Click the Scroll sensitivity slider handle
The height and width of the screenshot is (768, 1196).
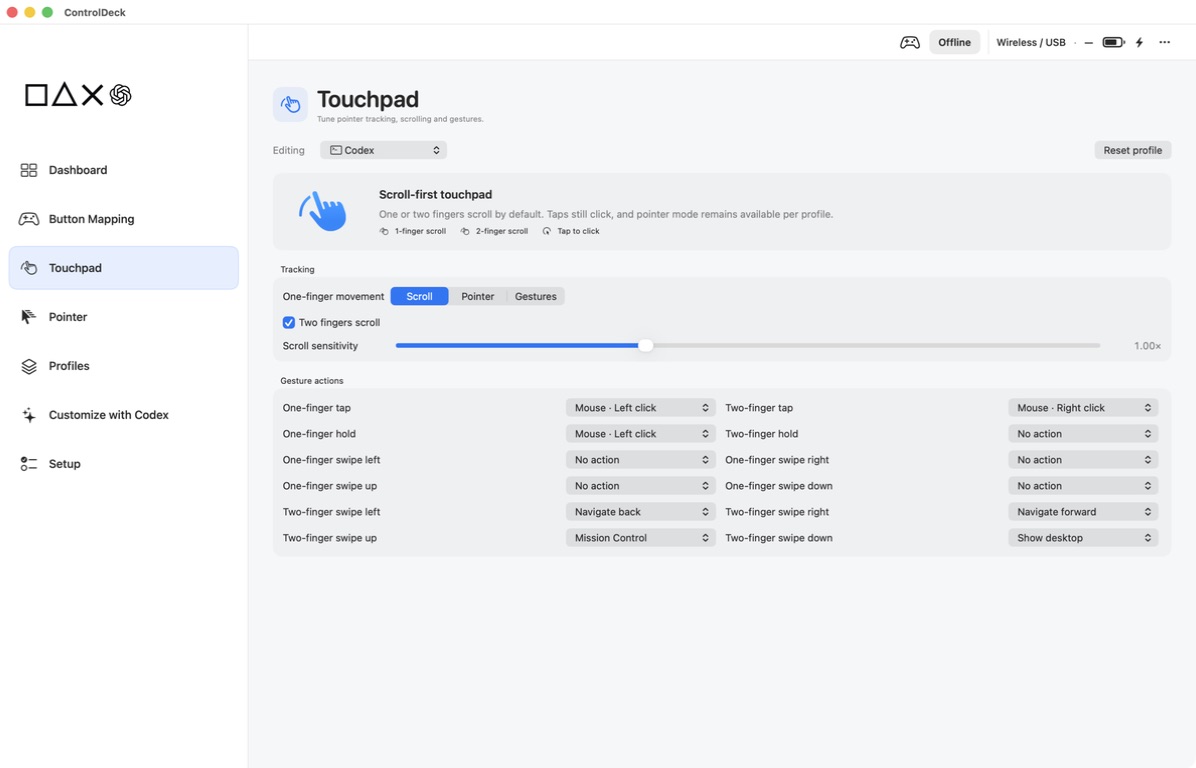pos(645,345)
